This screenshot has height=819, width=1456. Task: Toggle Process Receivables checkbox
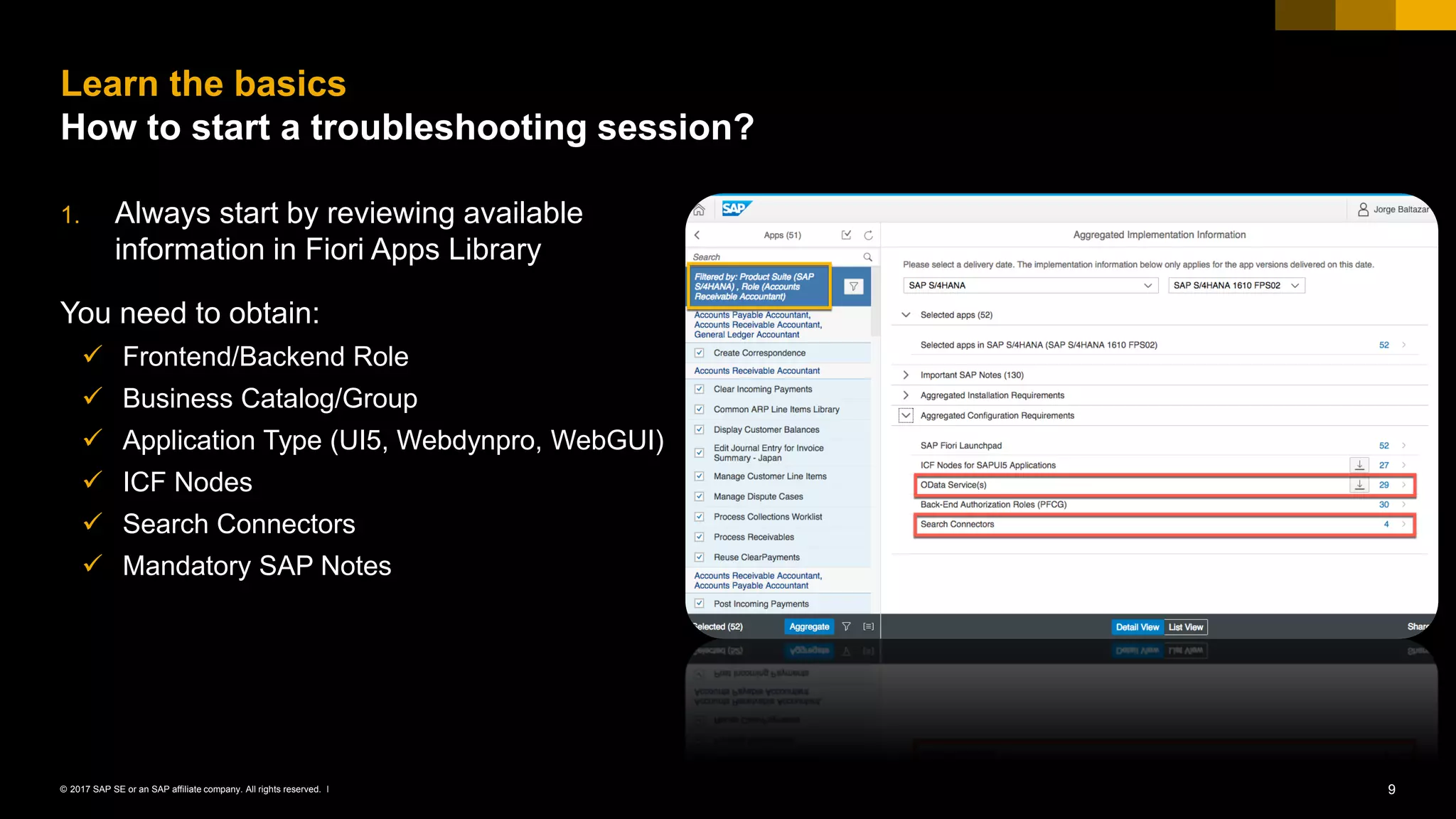(700, 537)
